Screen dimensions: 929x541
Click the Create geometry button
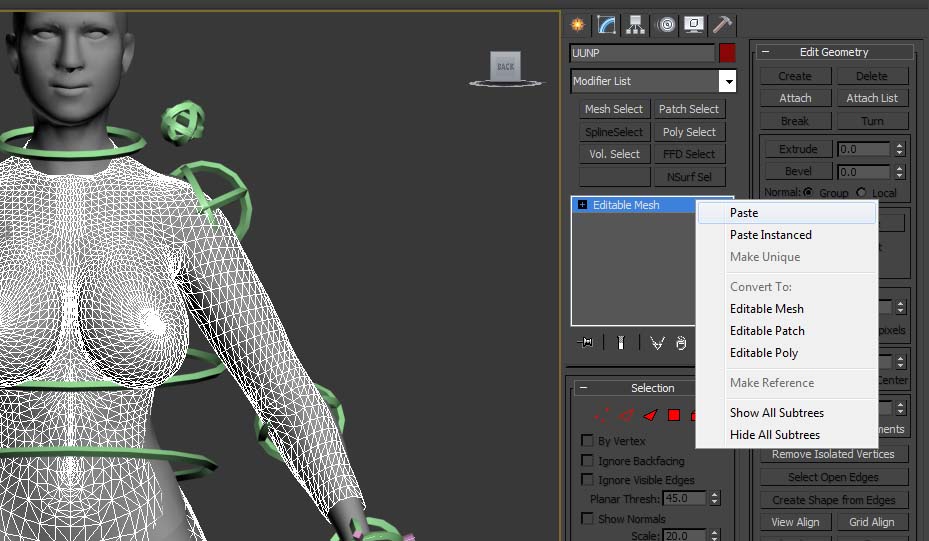pos(795,76)
